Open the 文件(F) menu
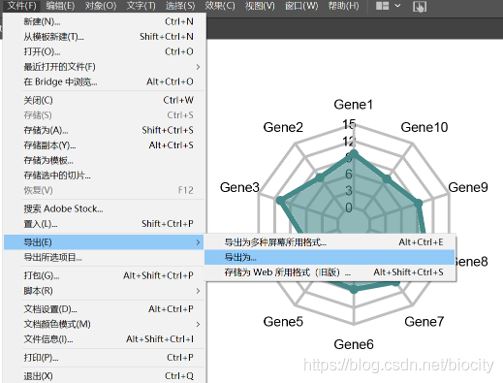The image size is (503, 383). 22,6
